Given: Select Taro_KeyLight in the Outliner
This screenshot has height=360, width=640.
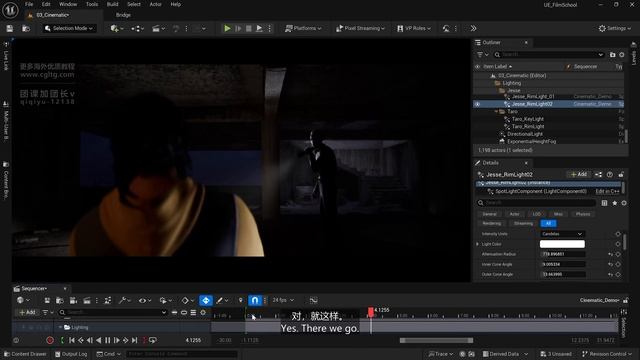Looking at the screenshot, I should pos(528,119).
